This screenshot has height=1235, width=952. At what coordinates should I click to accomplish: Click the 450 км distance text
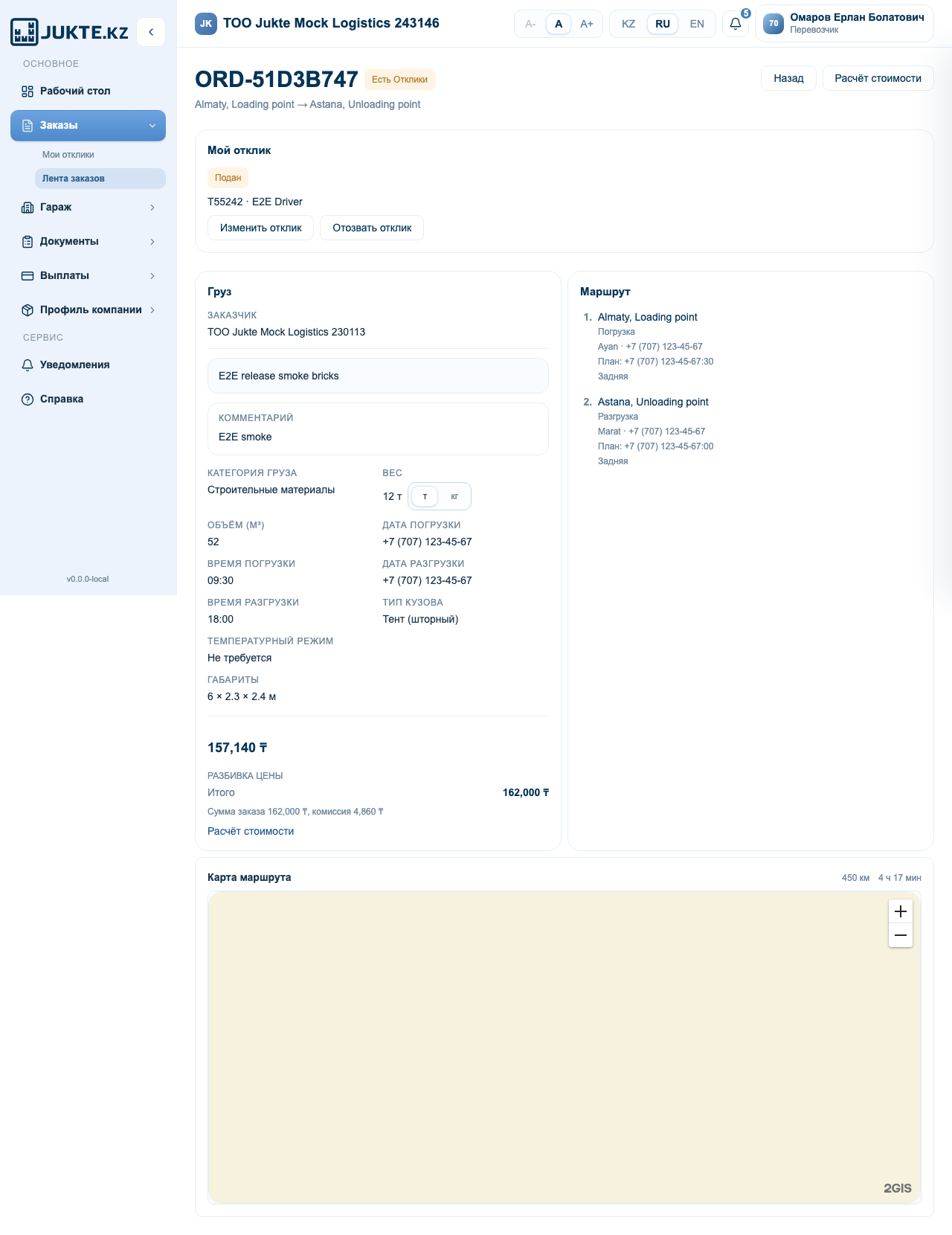(855, 878)
